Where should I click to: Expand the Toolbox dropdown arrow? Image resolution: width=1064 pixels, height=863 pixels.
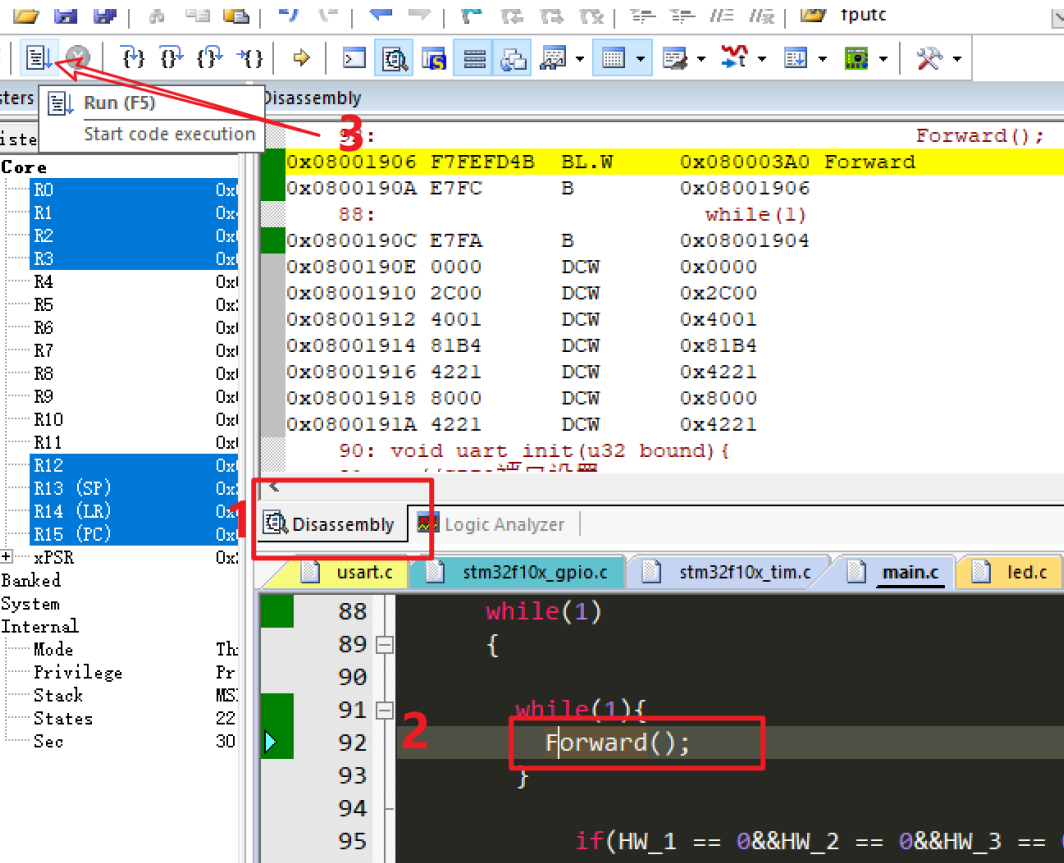tap(957, 59)
